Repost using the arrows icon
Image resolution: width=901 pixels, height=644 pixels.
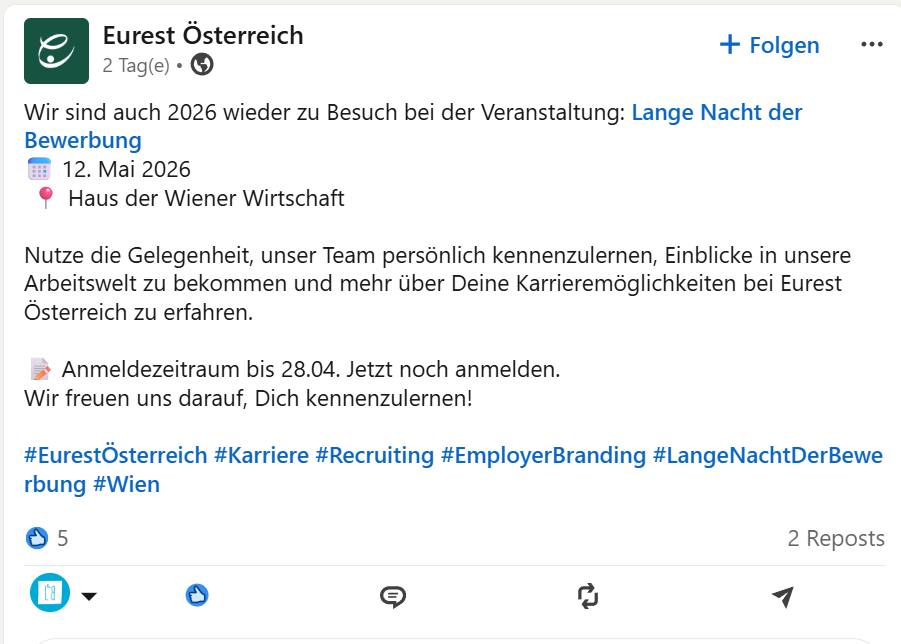[x=588, y=596]
